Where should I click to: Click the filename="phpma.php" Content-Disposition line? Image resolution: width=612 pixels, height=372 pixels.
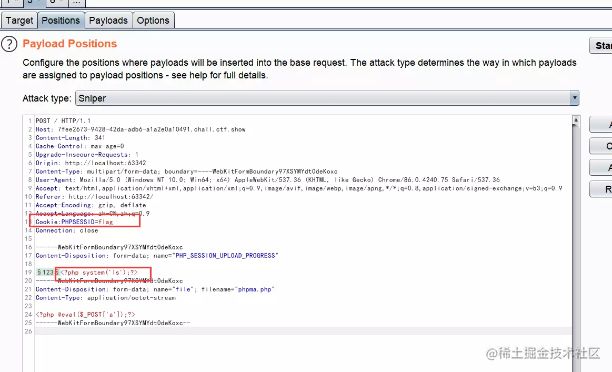click(155, 289)
